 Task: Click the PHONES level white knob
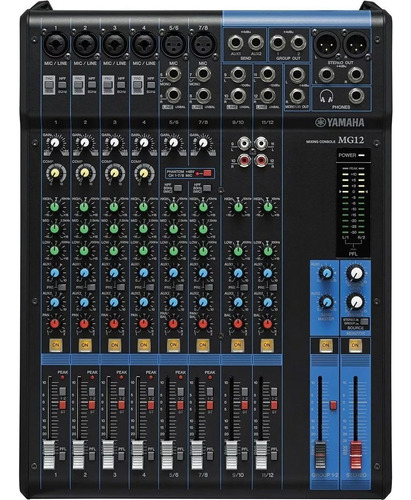point(356,301)
